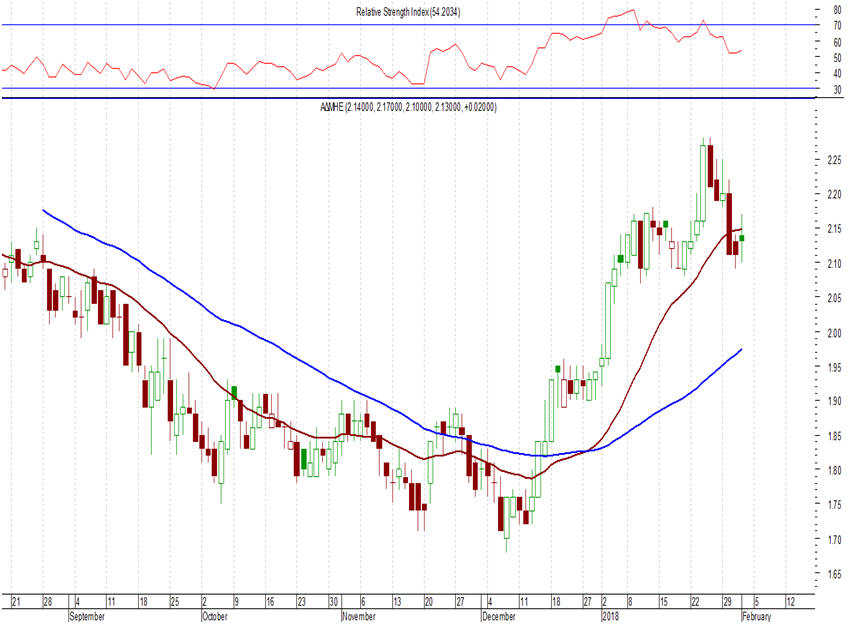Viewport: 846px width, 624px height.
Task: Click the RSI peak above 70 in January
Action: [x=632, y=10]
